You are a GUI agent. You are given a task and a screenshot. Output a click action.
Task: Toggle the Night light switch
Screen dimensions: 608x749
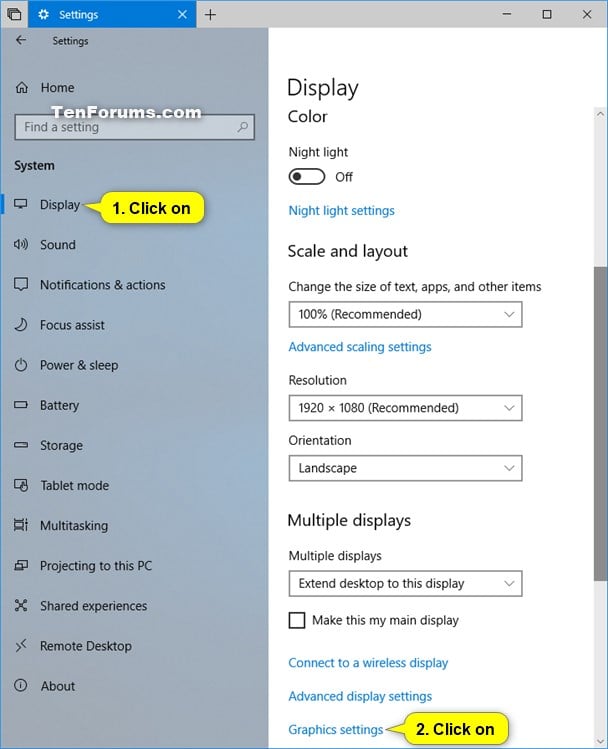pos(307,177)
